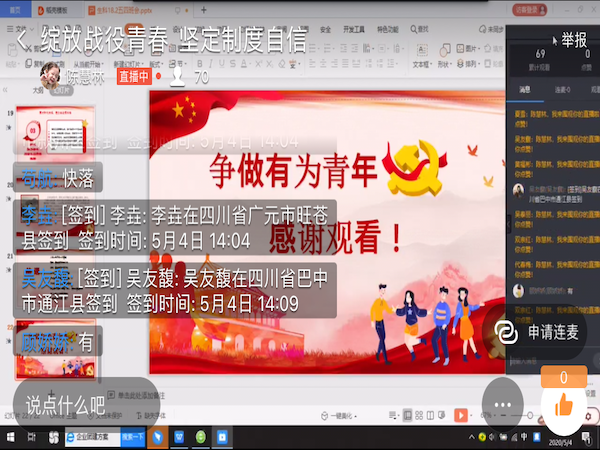
Task: Tap the 申请连麦 request mic button
Action: [535, 332]
